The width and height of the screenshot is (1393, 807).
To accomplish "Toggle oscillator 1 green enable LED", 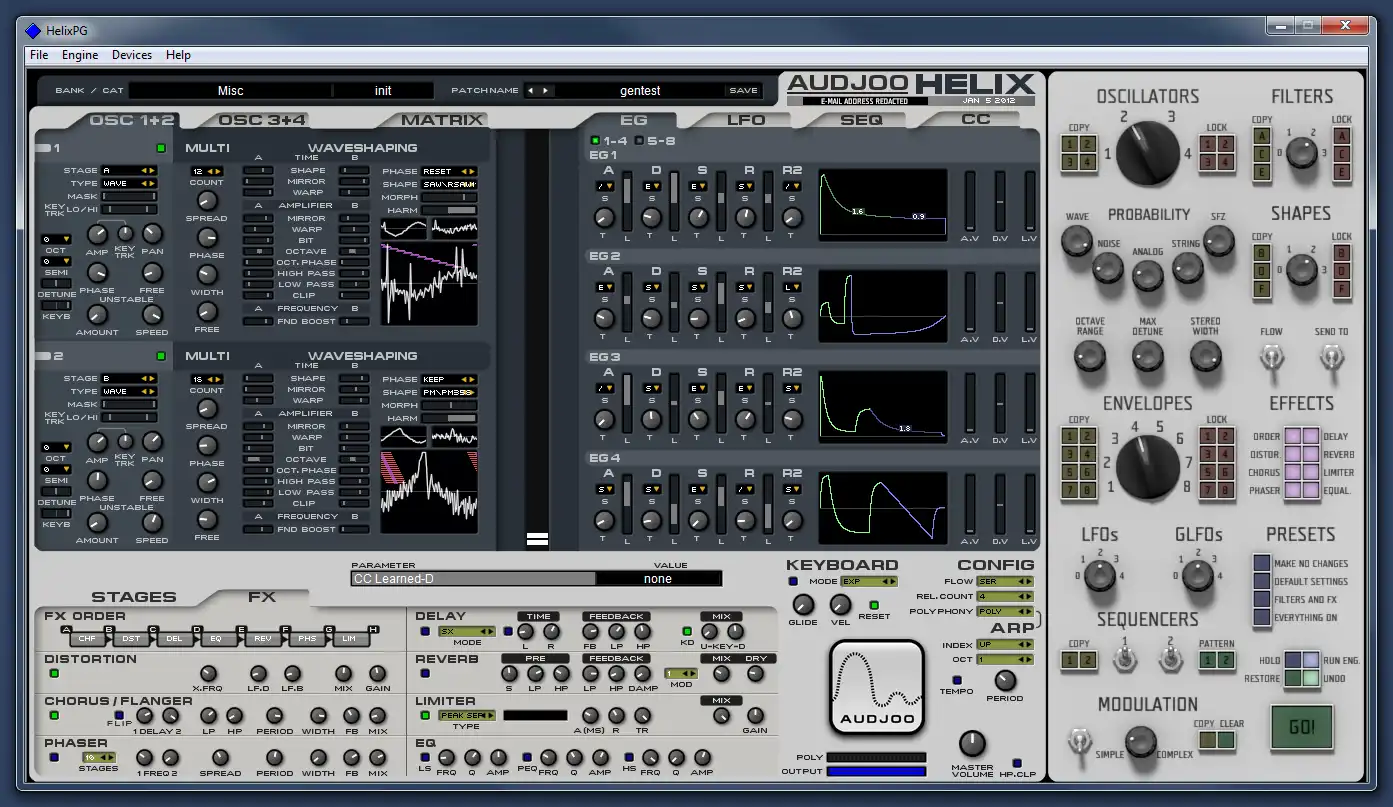I will click(160, 148).
